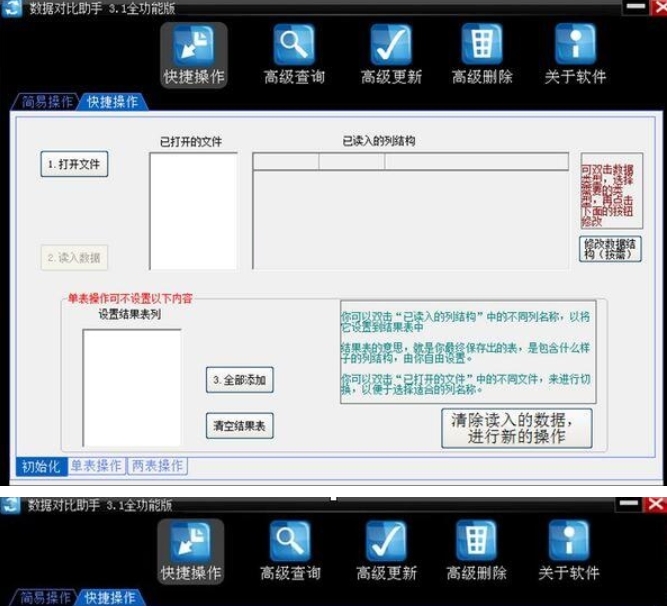667x606 pixels.
Task: Click inside 设置结果表列 list box
Action: click(132, 387)
